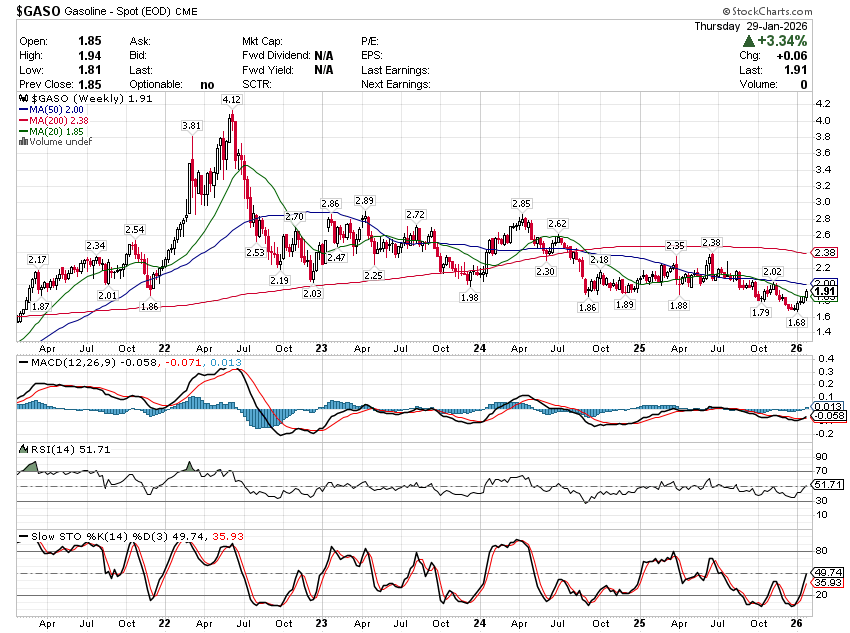Click the candlestick icon beside $GASO (Weekly)
Image resolution: width=850 pixels, height=633 pixels.
pyautogui.click(x=23, y=99)
